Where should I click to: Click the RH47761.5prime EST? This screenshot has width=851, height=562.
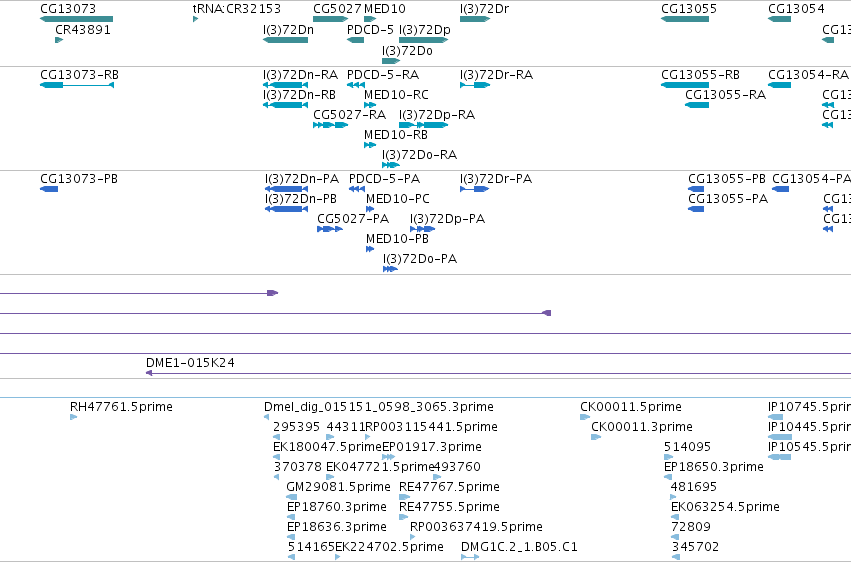pyautogui.click(x=73, y=417)
